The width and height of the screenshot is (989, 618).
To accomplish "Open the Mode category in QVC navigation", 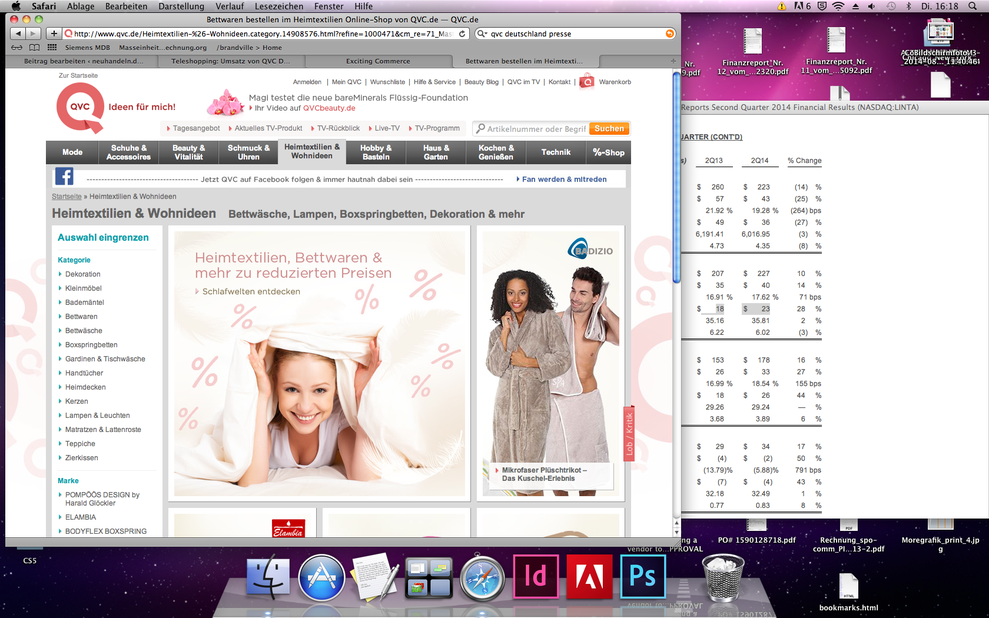I will (x=73, y=152).
